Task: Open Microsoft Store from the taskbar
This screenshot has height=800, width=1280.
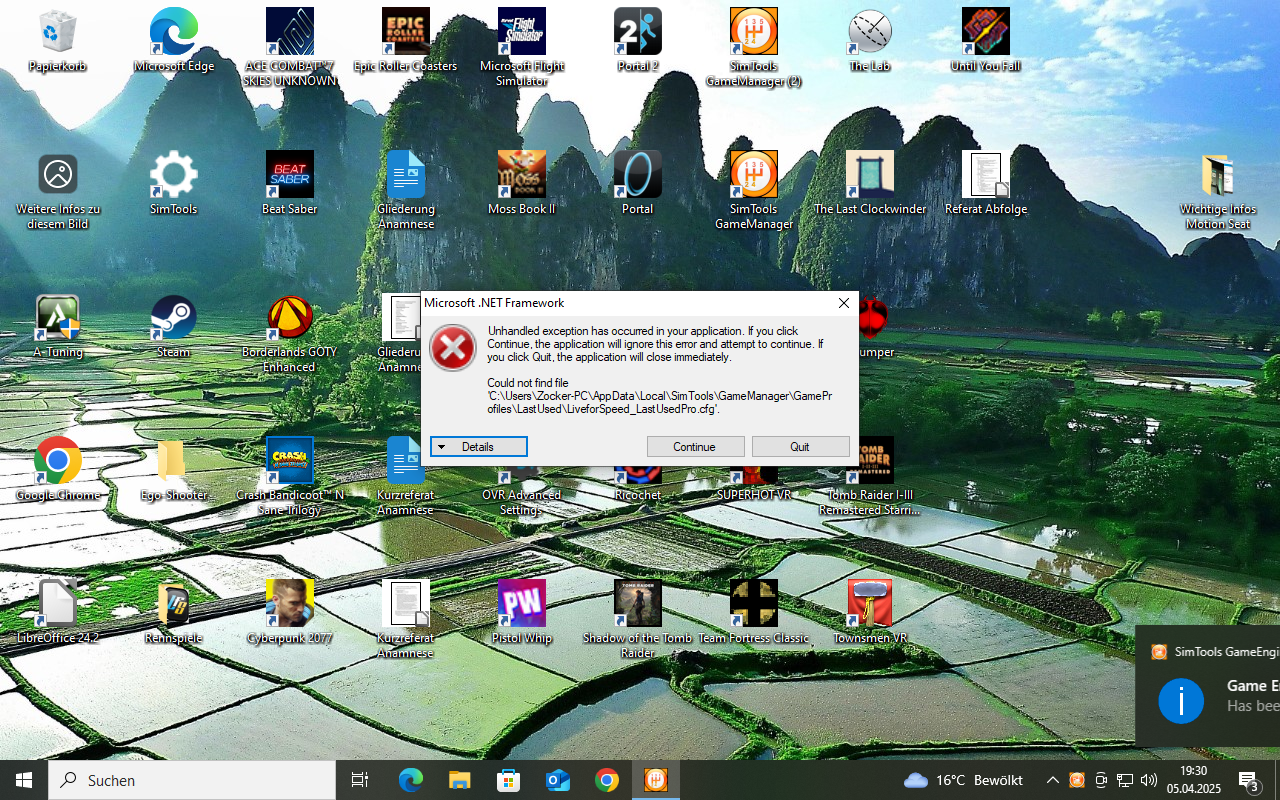Action: tap(508, 780)
